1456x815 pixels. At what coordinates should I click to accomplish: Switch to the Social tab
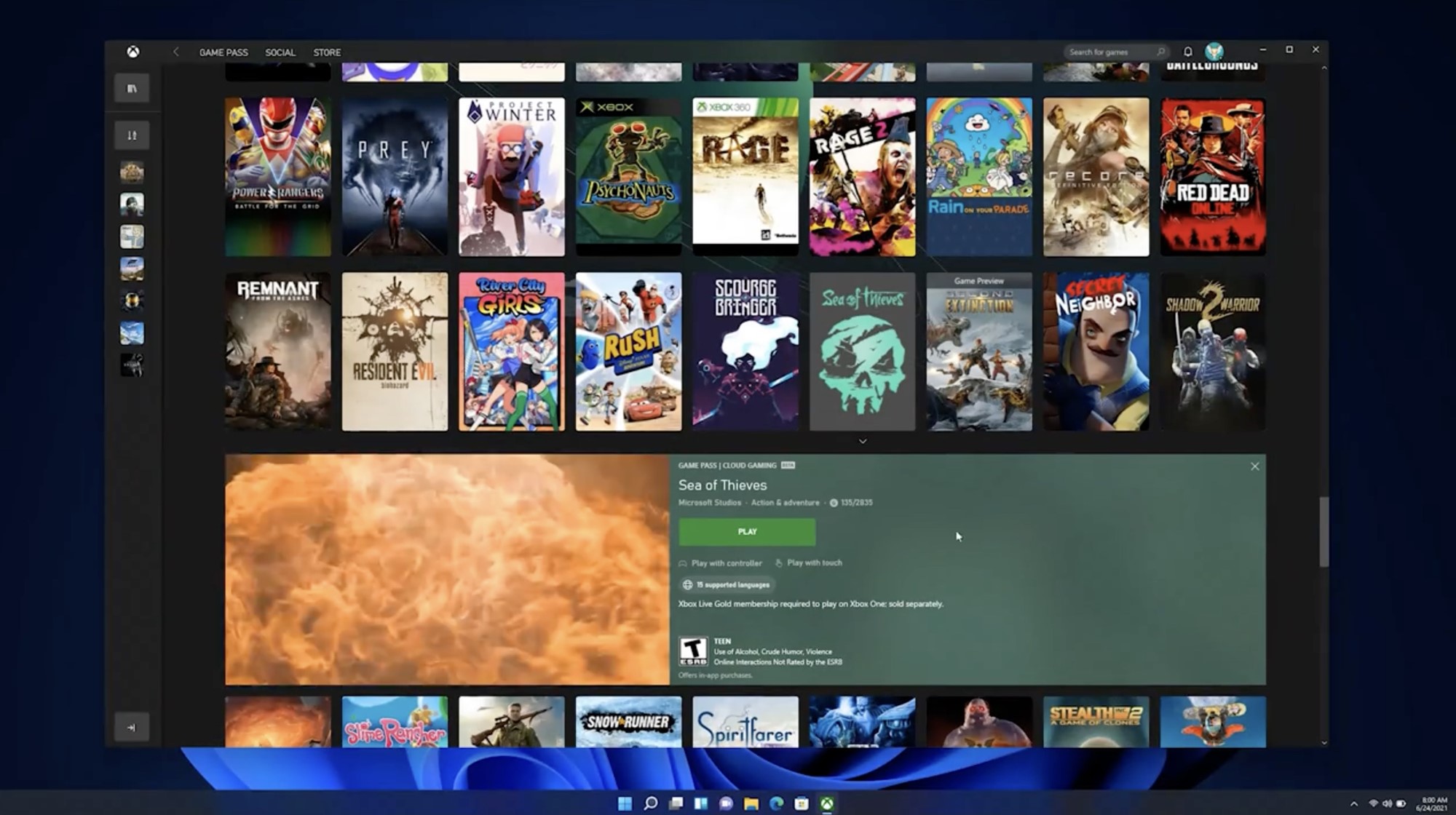pos(280,52)
